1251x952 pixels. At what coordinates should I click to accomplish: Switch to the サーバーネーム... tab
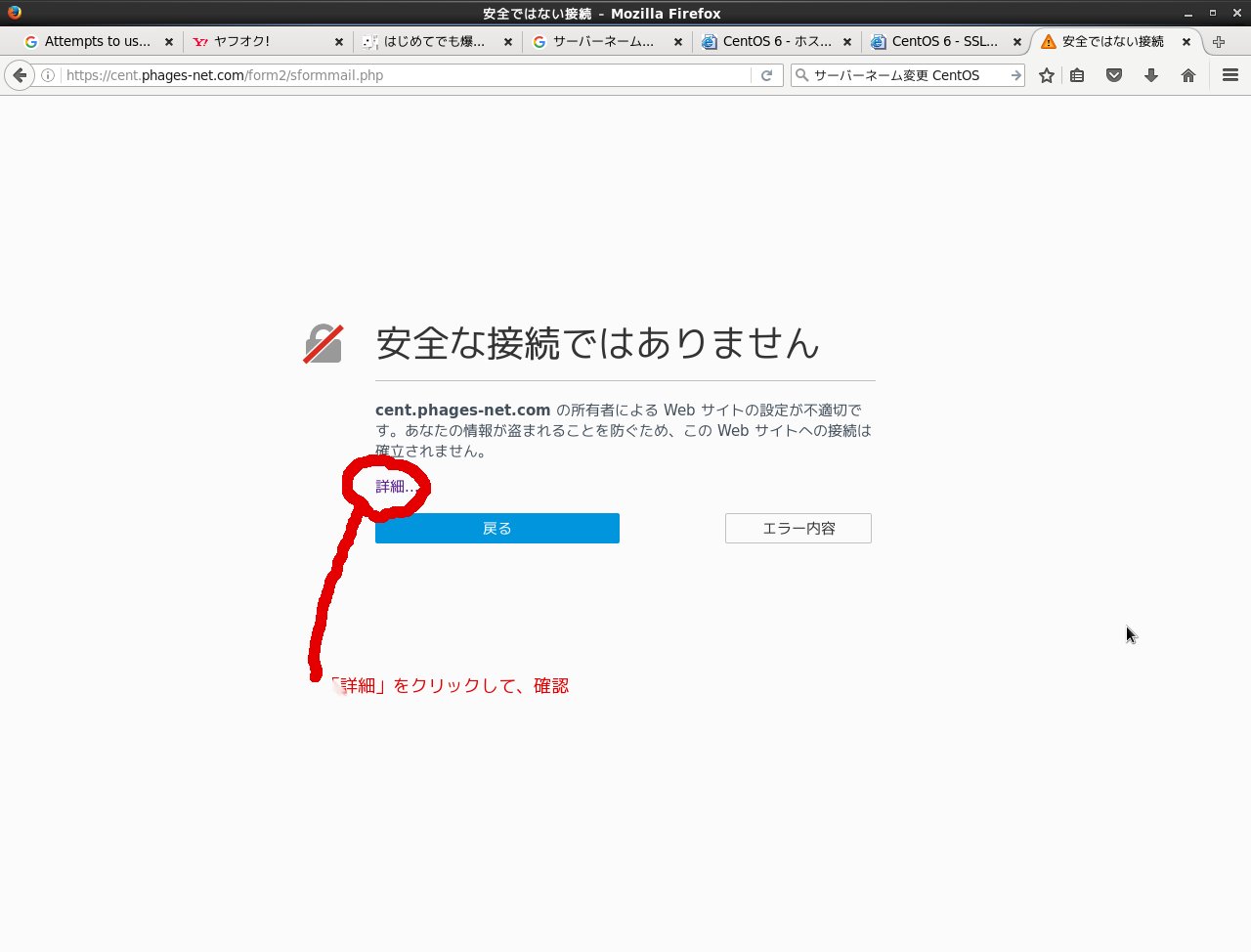[x=606, y=42]
